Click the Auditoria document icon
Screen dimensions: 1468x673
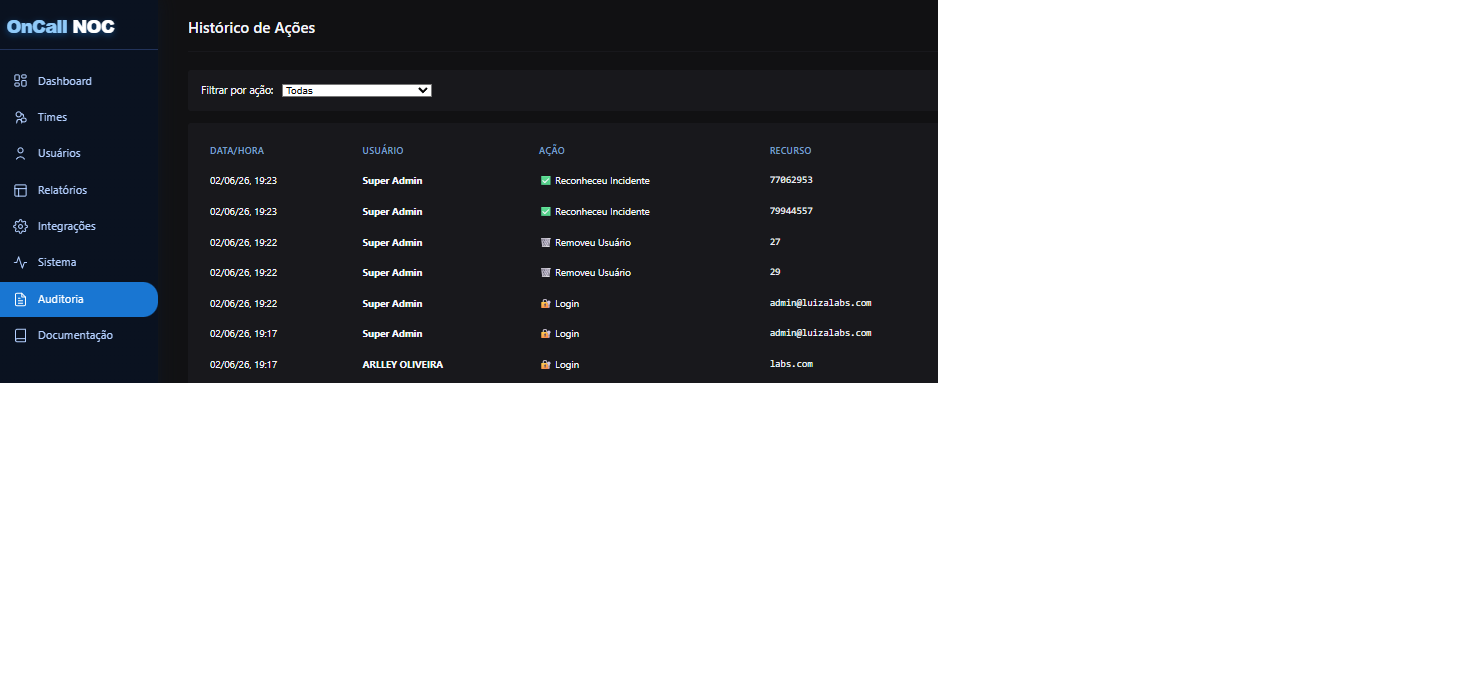click(20, 299)
